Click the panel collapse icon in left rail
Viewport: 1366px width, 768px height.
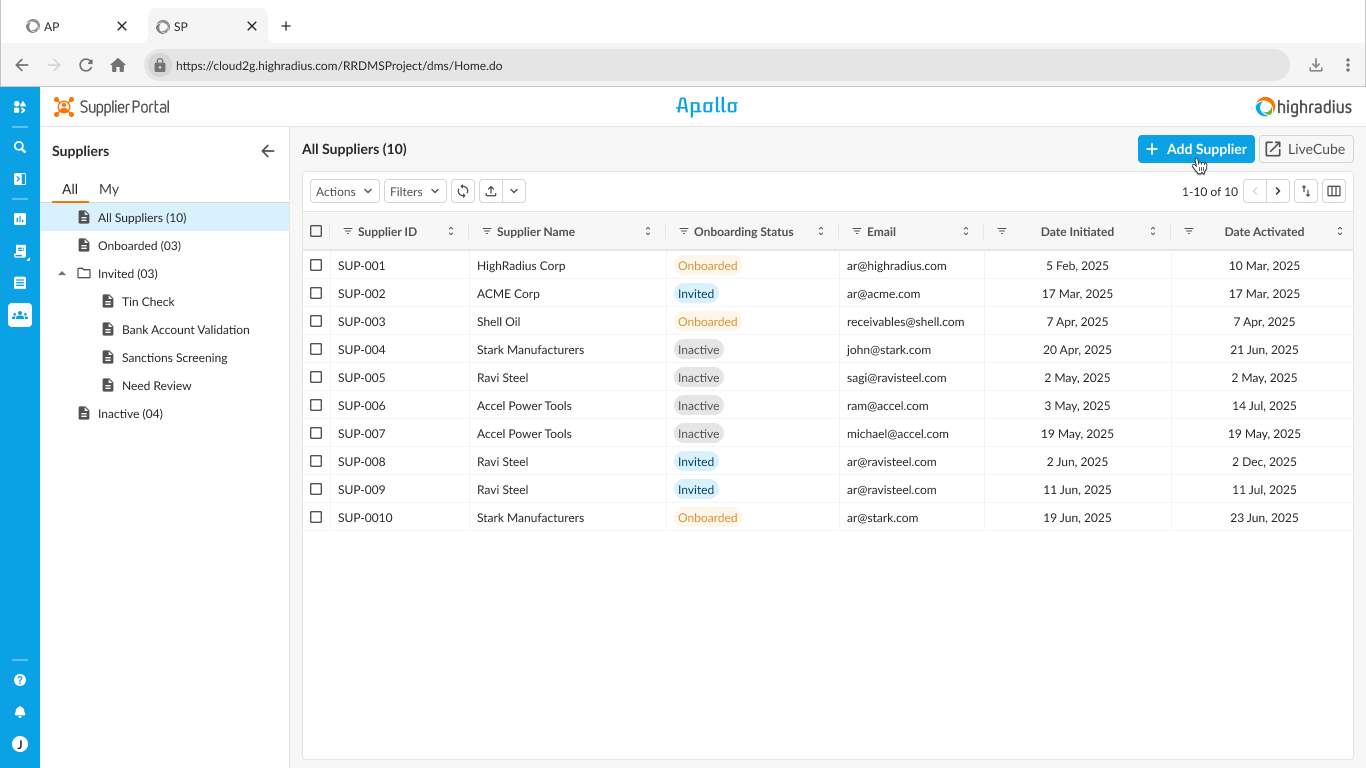pos(19,179)
